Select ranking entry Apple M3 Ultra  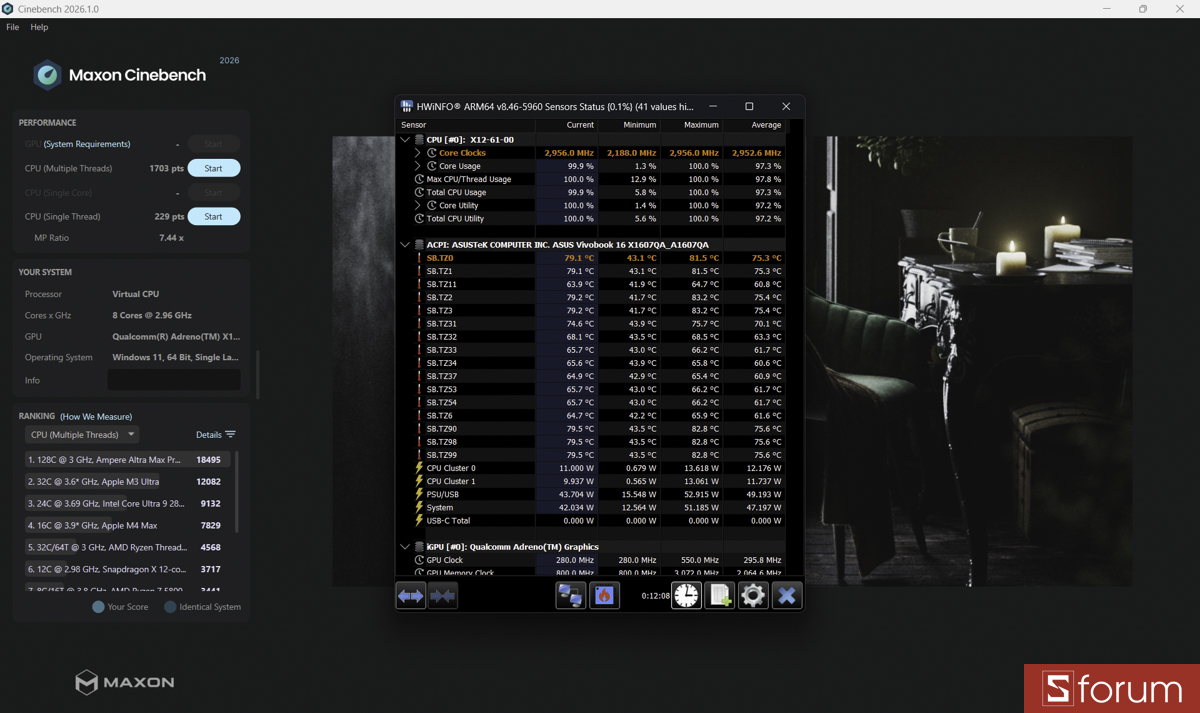pos(128,482)
